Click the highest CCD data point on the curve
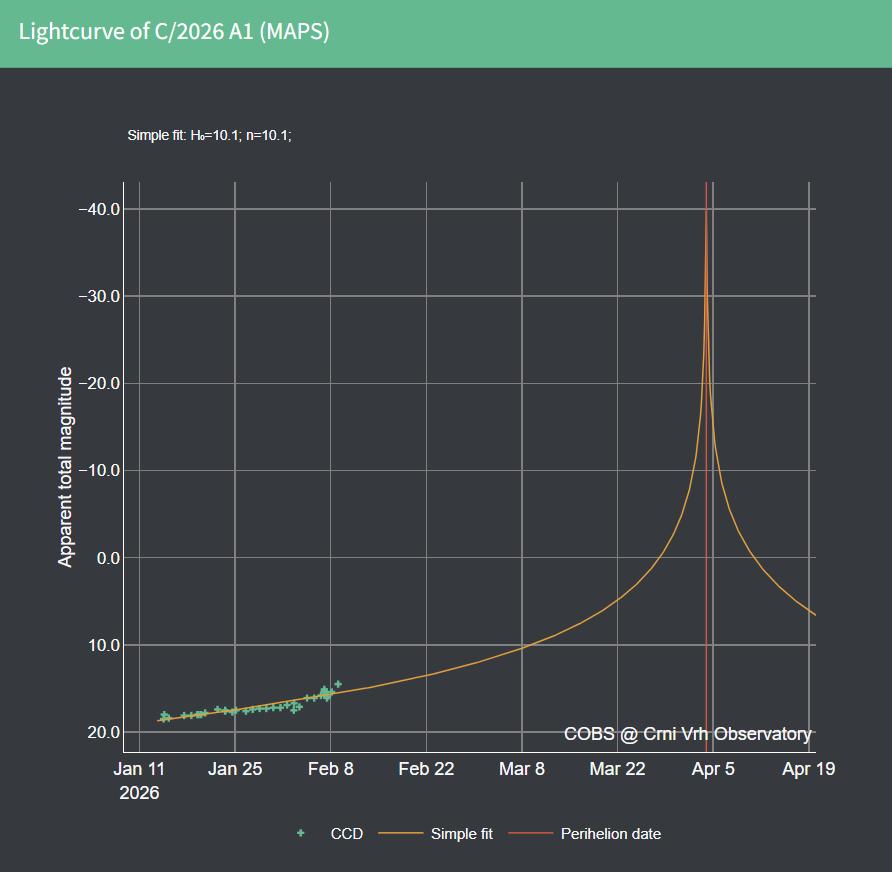This screenshot has width=892, height=872. coord(336,683)
